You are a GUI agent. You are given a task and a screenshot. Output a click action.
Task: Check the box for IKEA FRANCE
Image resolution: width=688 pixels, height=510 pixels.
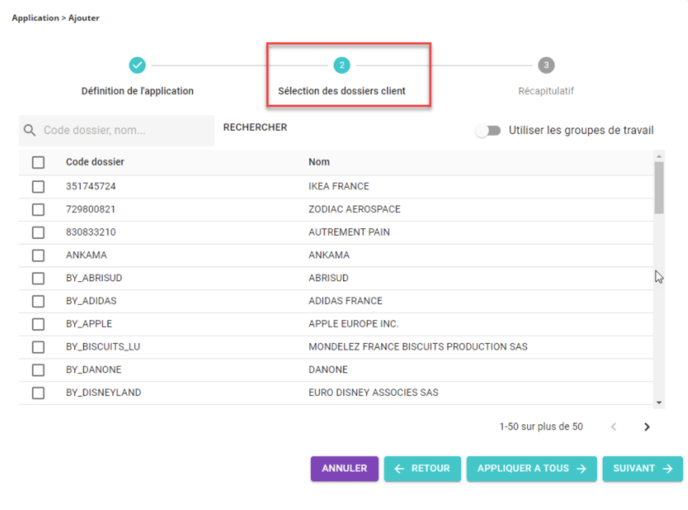pos(38,187)
